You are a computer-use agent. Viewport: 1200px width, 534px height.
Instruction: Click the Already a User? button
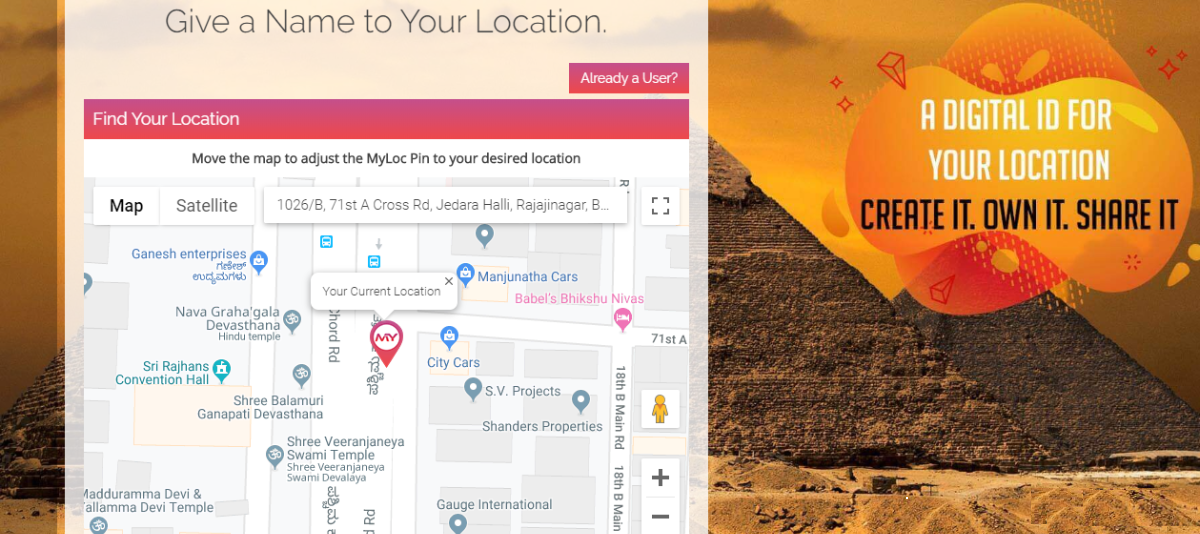[x=629, y=78]
